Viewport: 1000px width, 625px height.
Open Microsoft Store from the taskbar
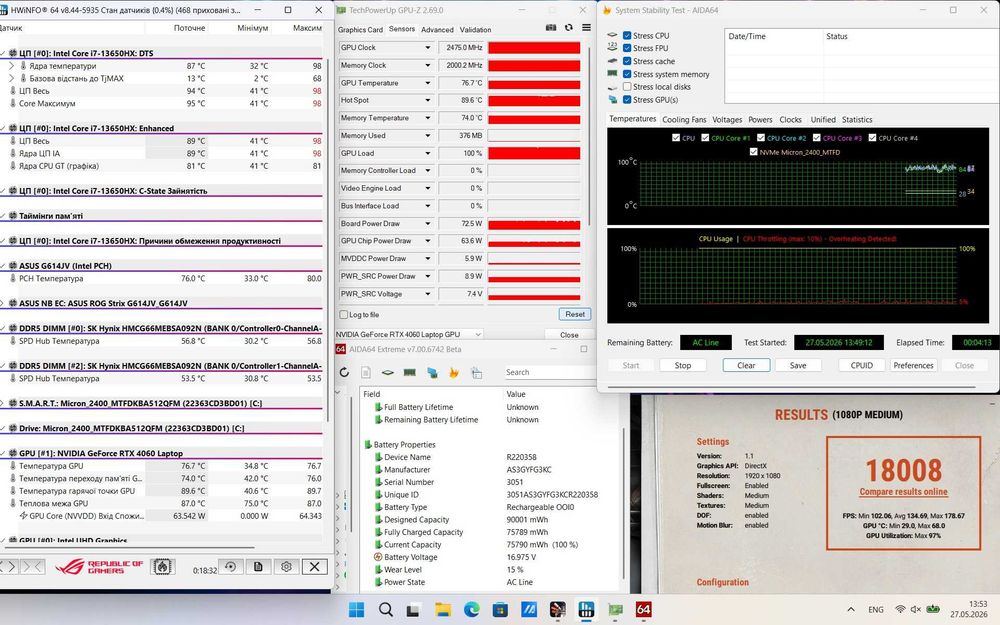pyautogui.click(x=500, y=610)
